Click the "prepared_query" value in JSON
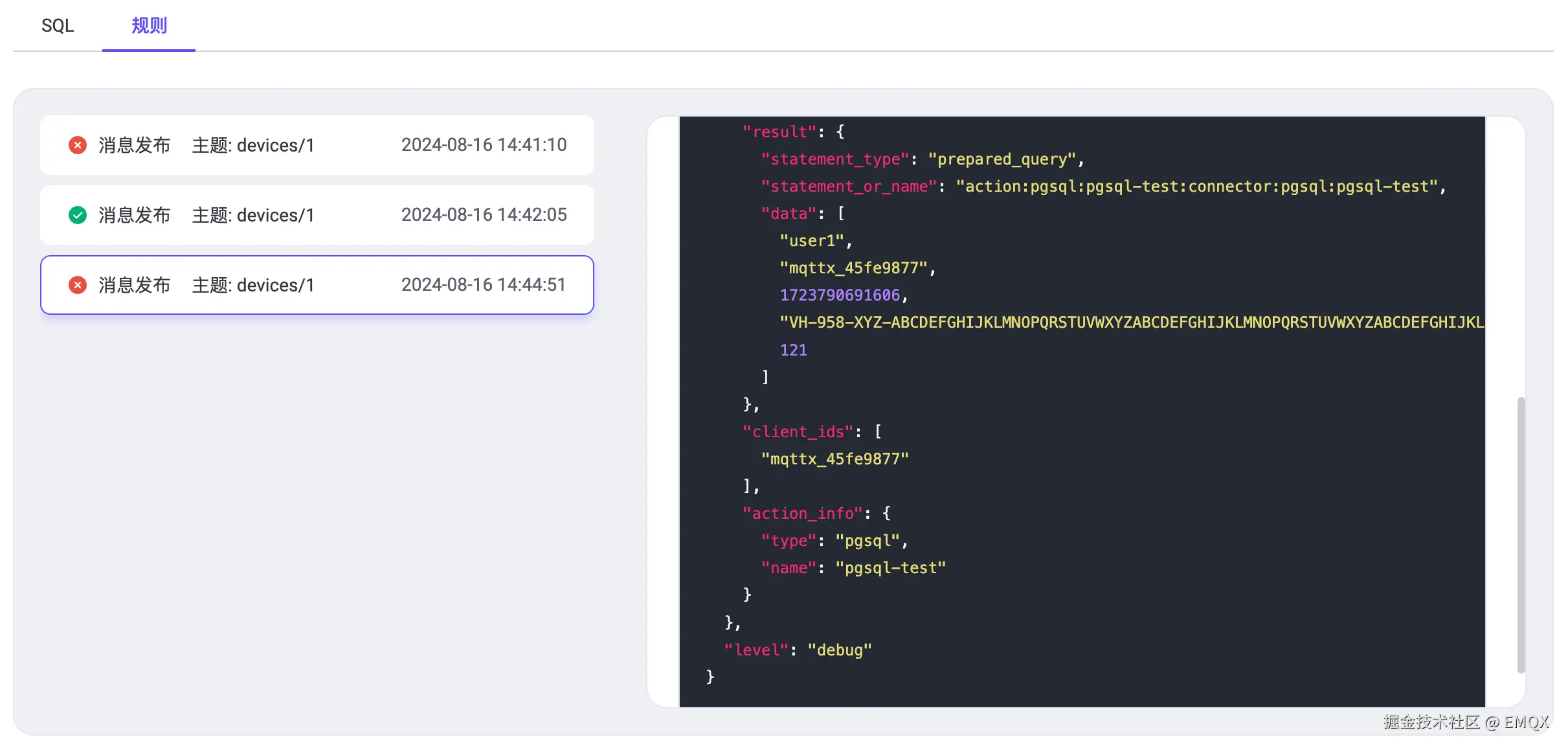This screenshot has height=750, width=1568. (x=1002, y=159)
